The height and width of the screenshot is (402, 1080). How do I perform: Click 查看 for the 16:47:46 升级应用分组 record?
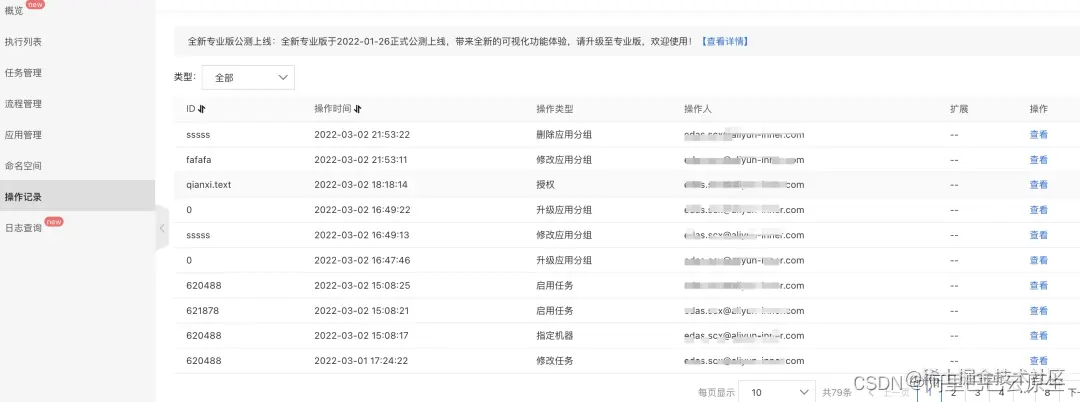(1039, 260)
